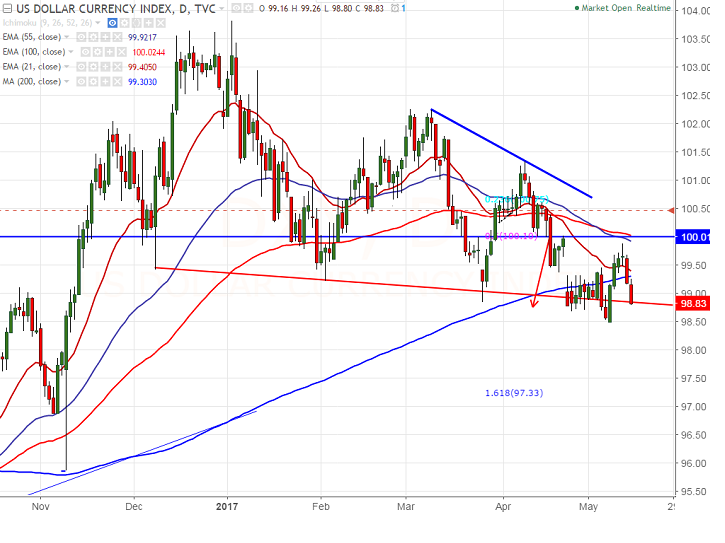The height and width of the screenshot is (543, 725).
Task: Click the OHLC values readout
Action: pyautogui.click(x=321, y=8)
